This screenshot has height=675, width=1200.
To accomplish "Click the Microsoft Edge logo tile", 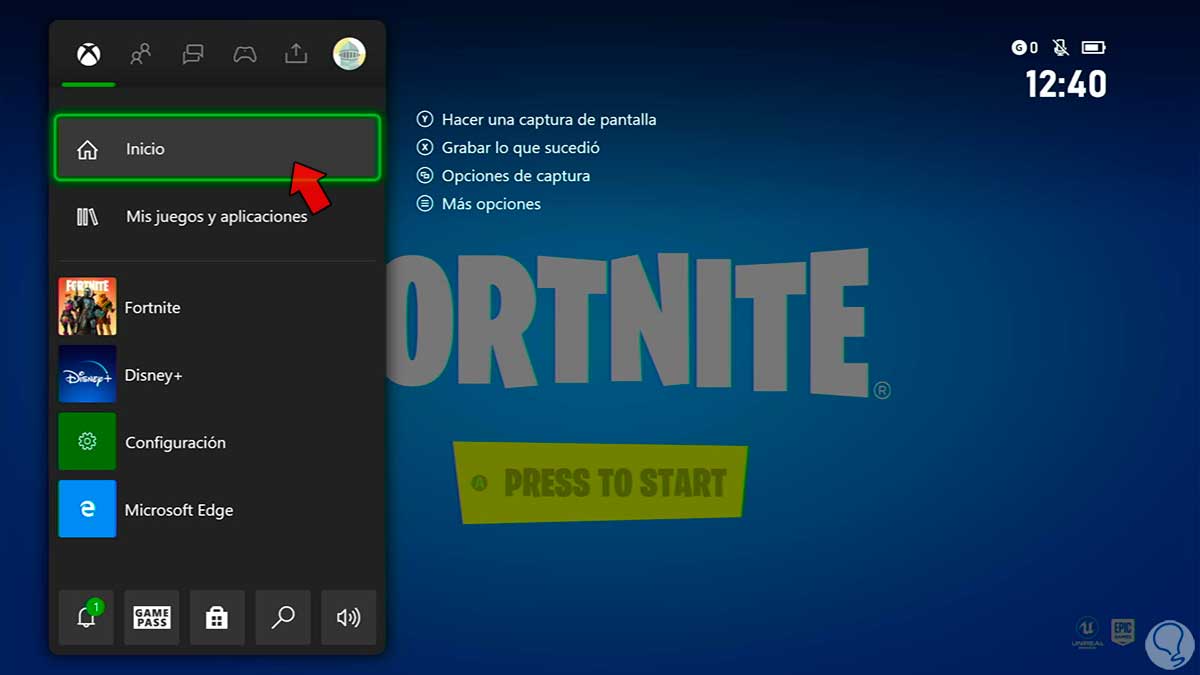I will [x=87, y=509].
